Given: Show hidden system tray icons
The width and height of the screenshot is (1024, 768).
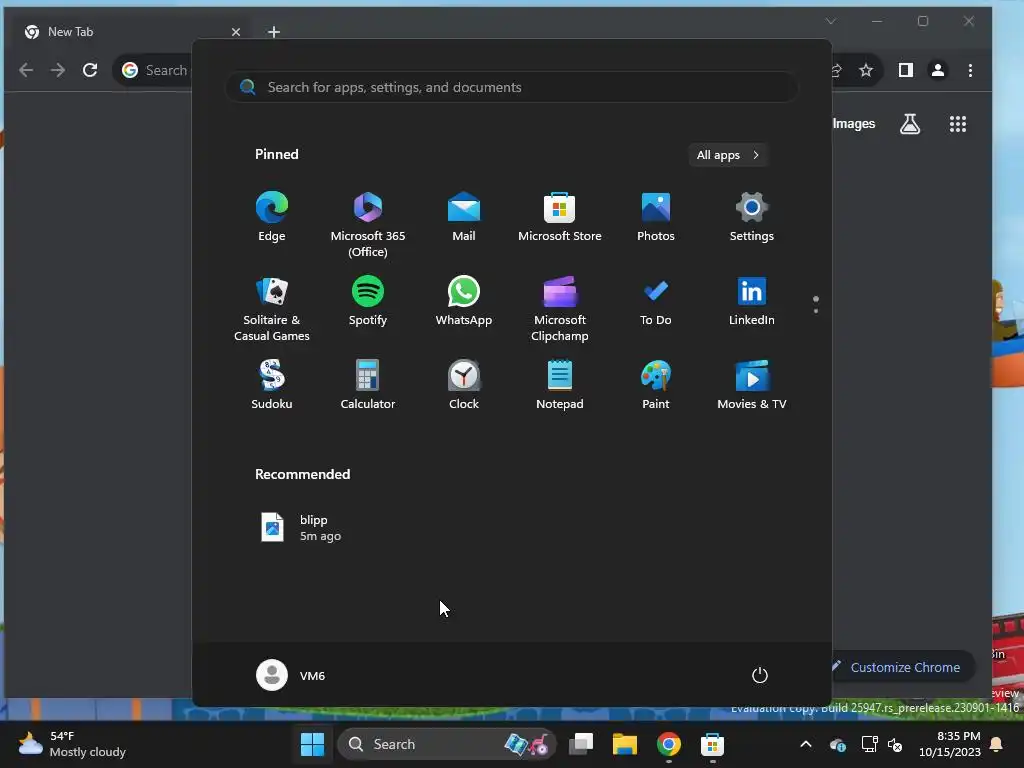Looking at the screenshot, I should tap(806, 744).
